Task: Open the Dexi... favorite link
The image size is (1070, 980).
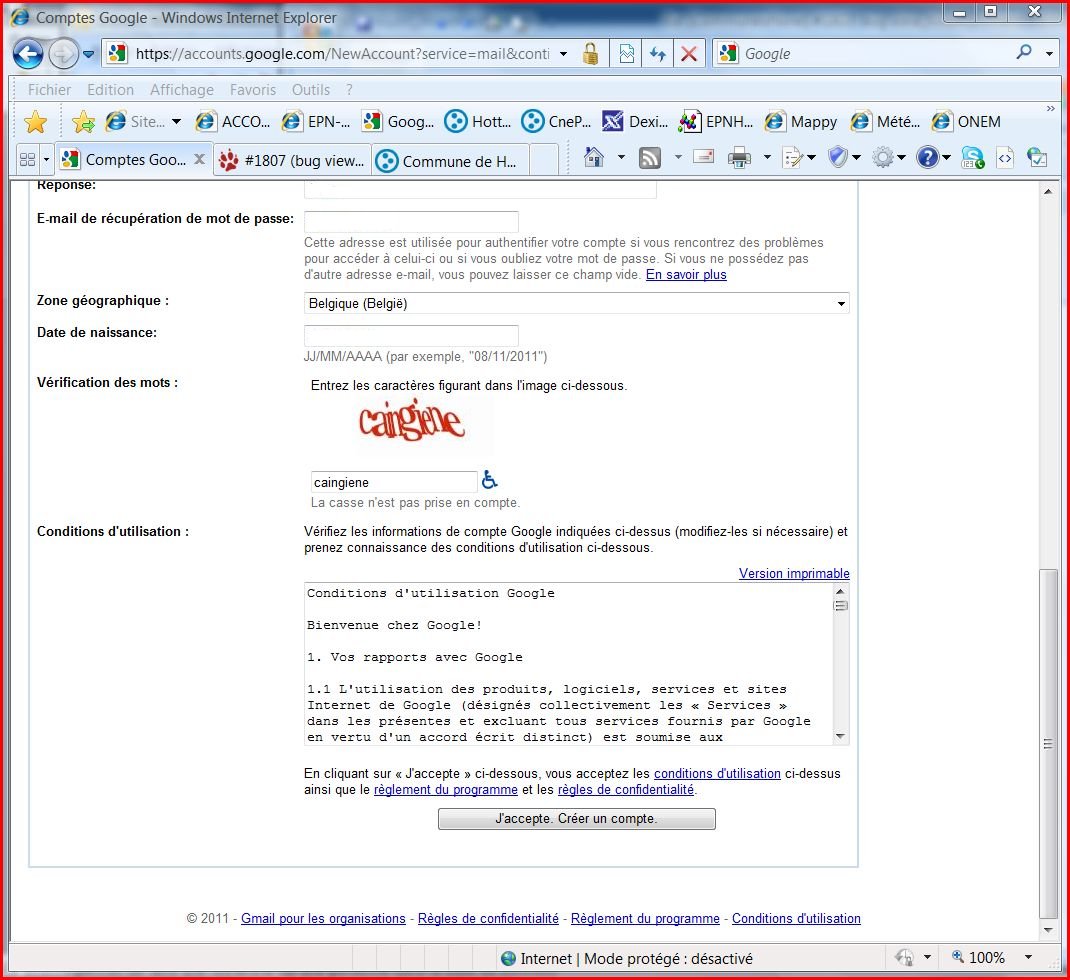Action: tap(635, 122)
